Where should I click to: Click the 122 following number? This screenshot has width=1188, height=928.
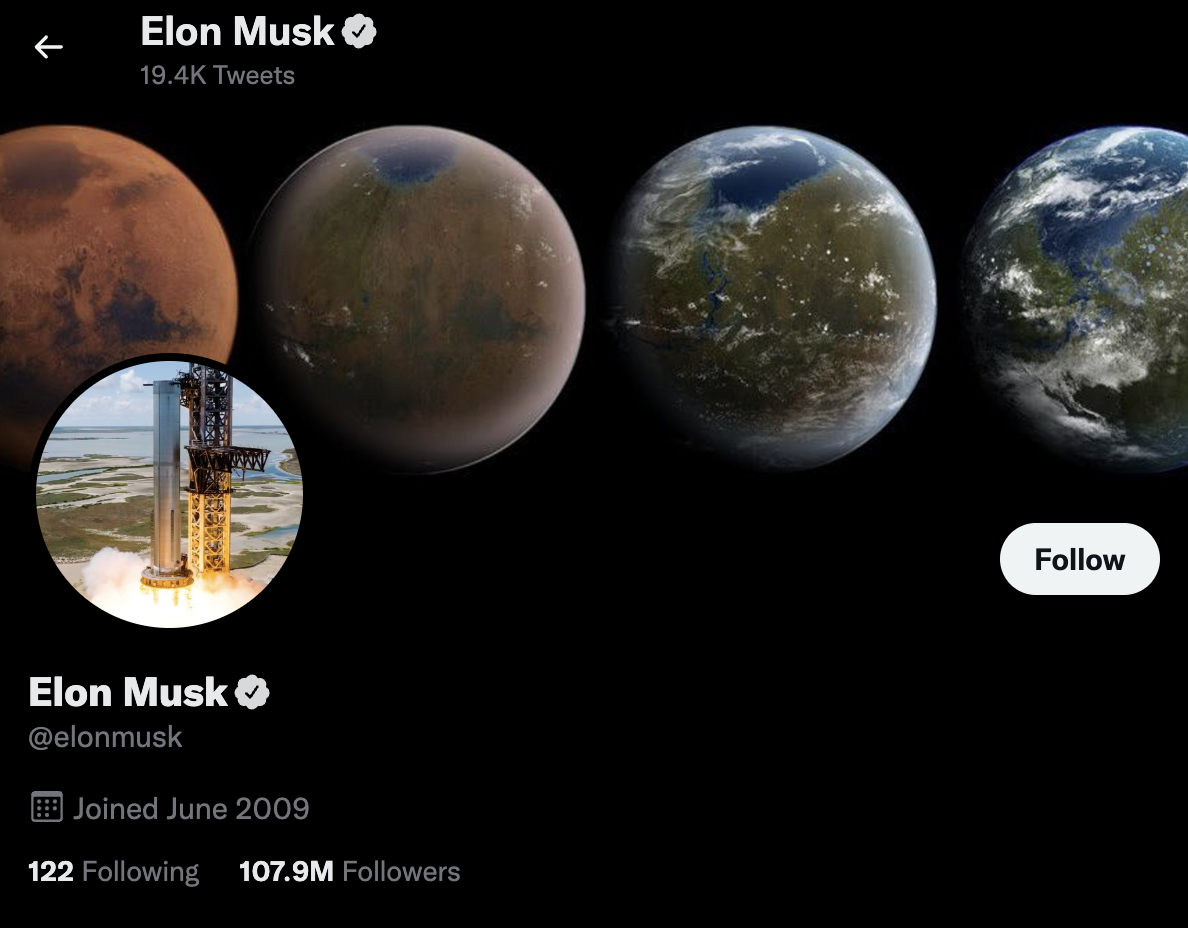click(x=51, y=871)
